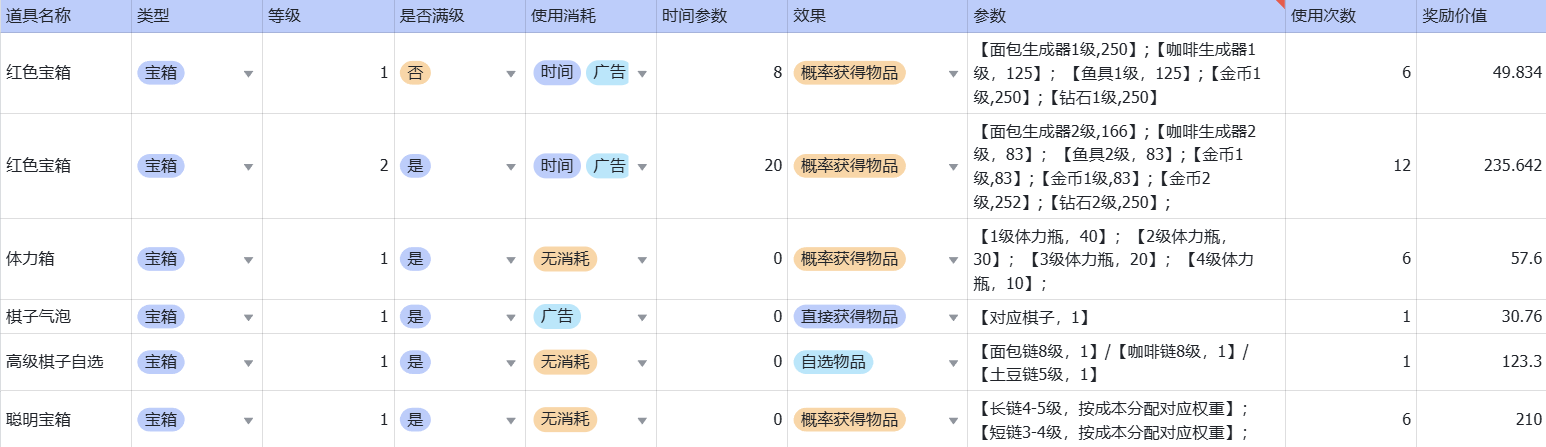
Task: Select 参数 cell containing 对应棋子，1
Action: pyautogui.click(x=1126, y=317)
